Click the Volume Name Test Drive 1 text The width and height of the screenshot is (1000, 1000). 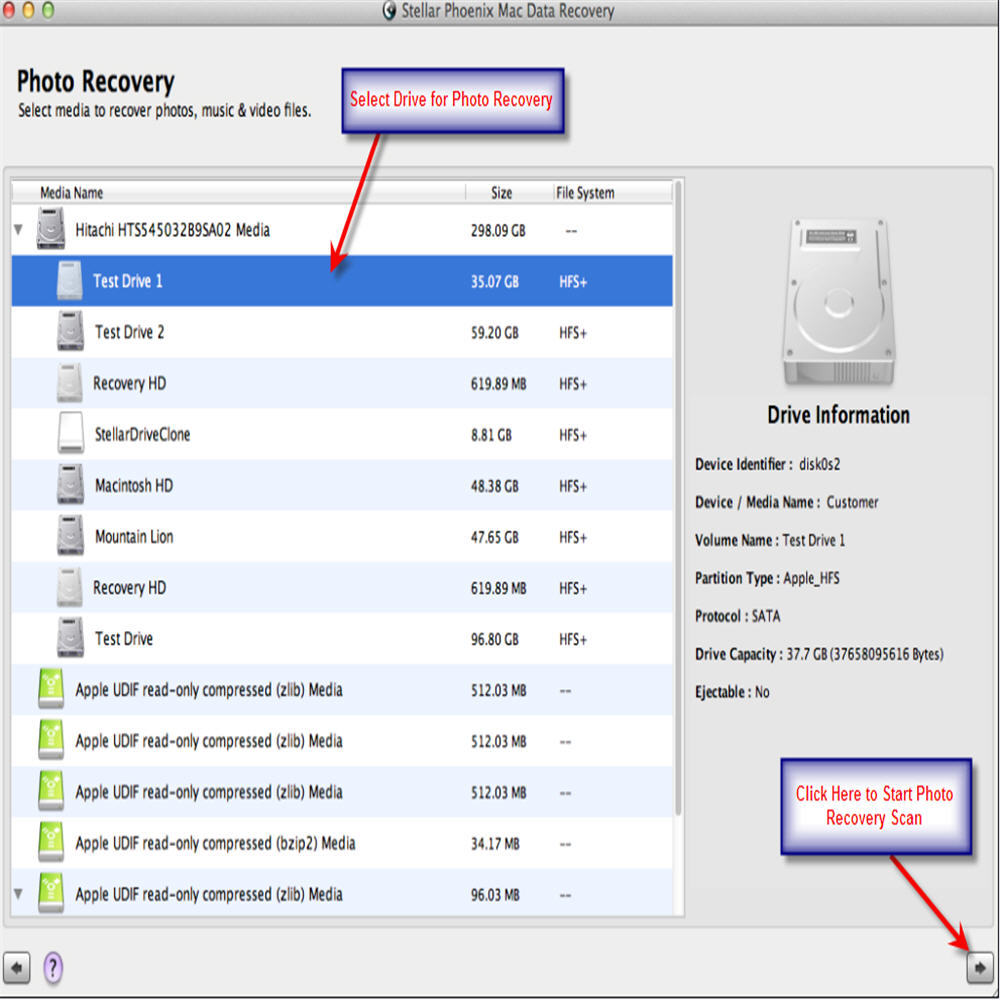click(x=770, y=540)
